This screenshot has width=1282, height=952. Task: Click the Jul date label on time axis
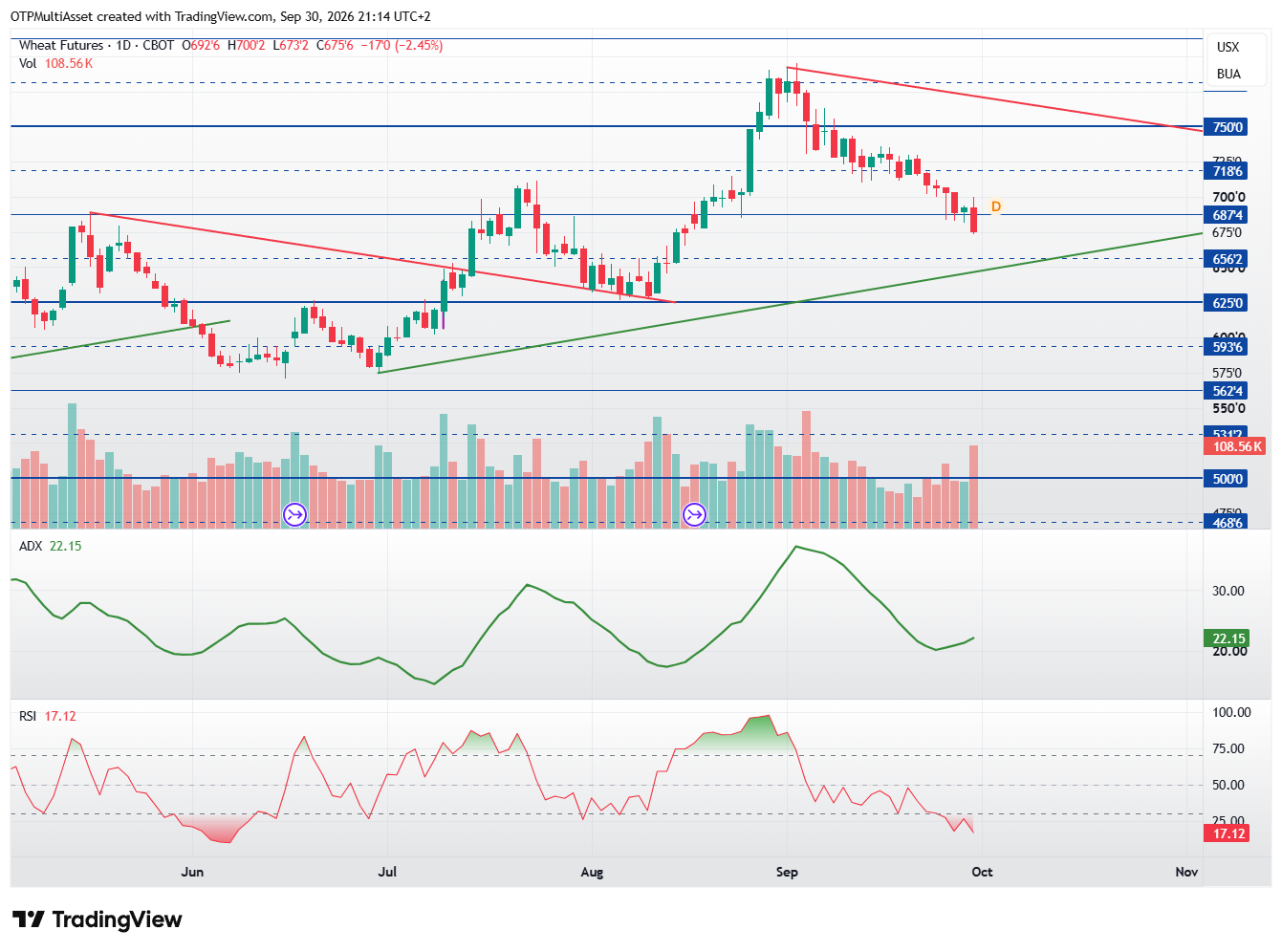point(387,872)
